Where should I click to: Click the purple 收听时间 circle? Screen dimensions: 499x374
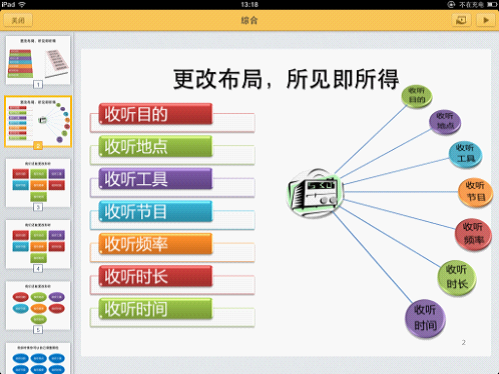point(425,318)
